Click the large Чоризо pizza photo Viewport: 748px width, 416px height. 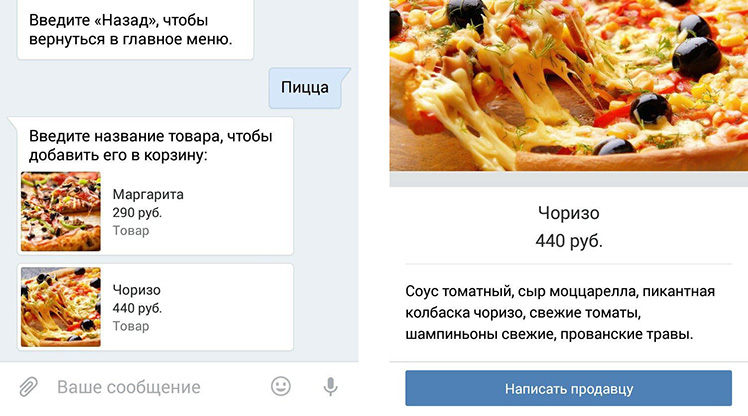569,85
